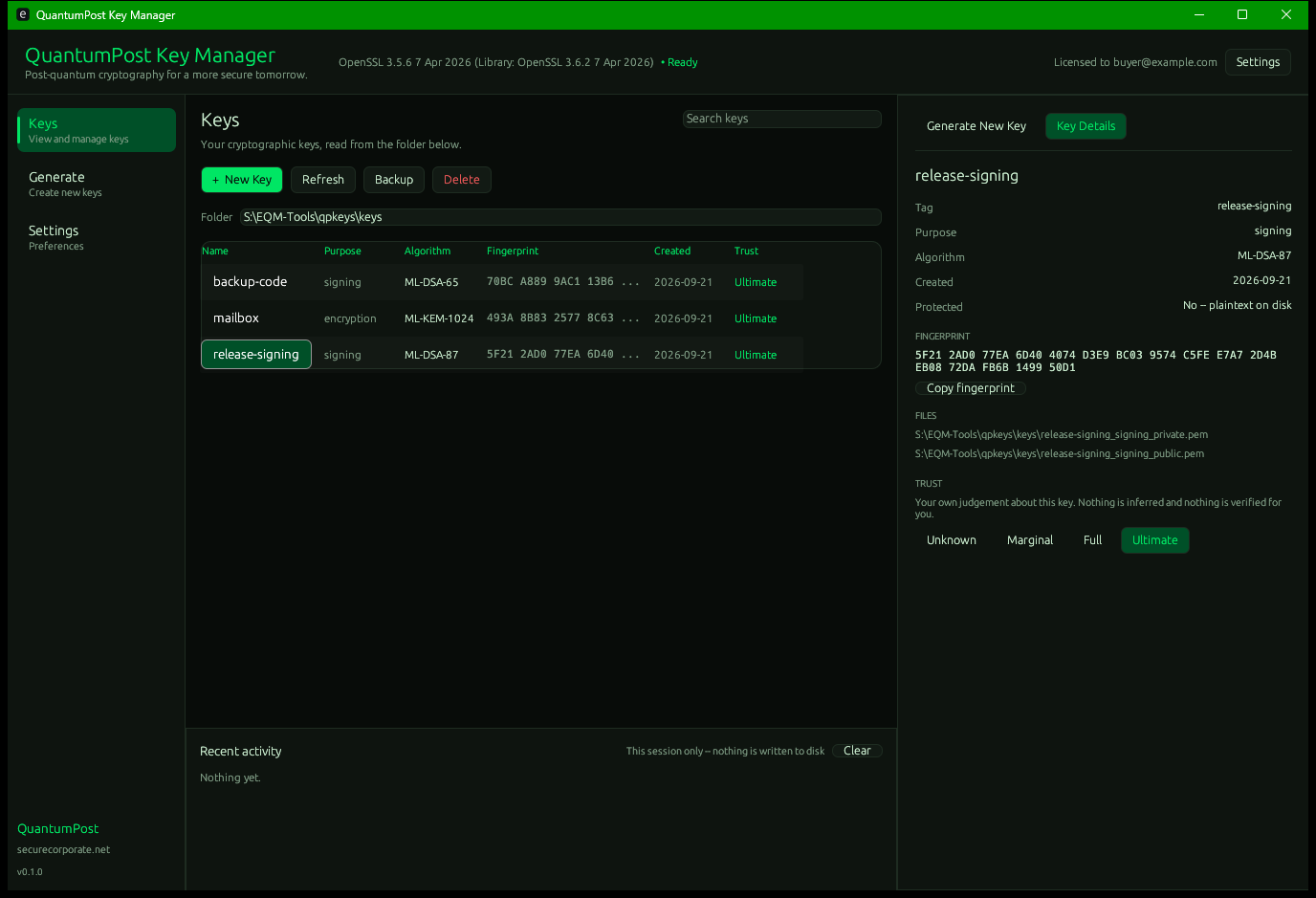The width and height of the screenshot is (1316, 898).
Task: Switch to Generate New Key tab
Action: tap(976, 126)
